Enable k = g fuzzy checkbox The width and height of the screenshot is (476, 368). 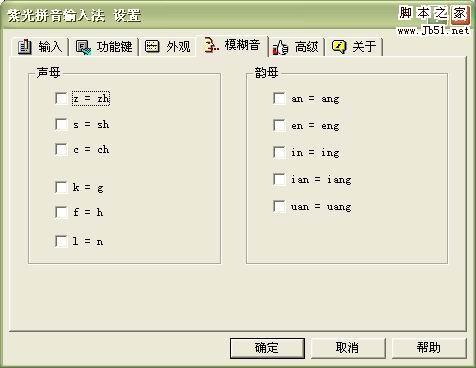click(x=61, y=187)
